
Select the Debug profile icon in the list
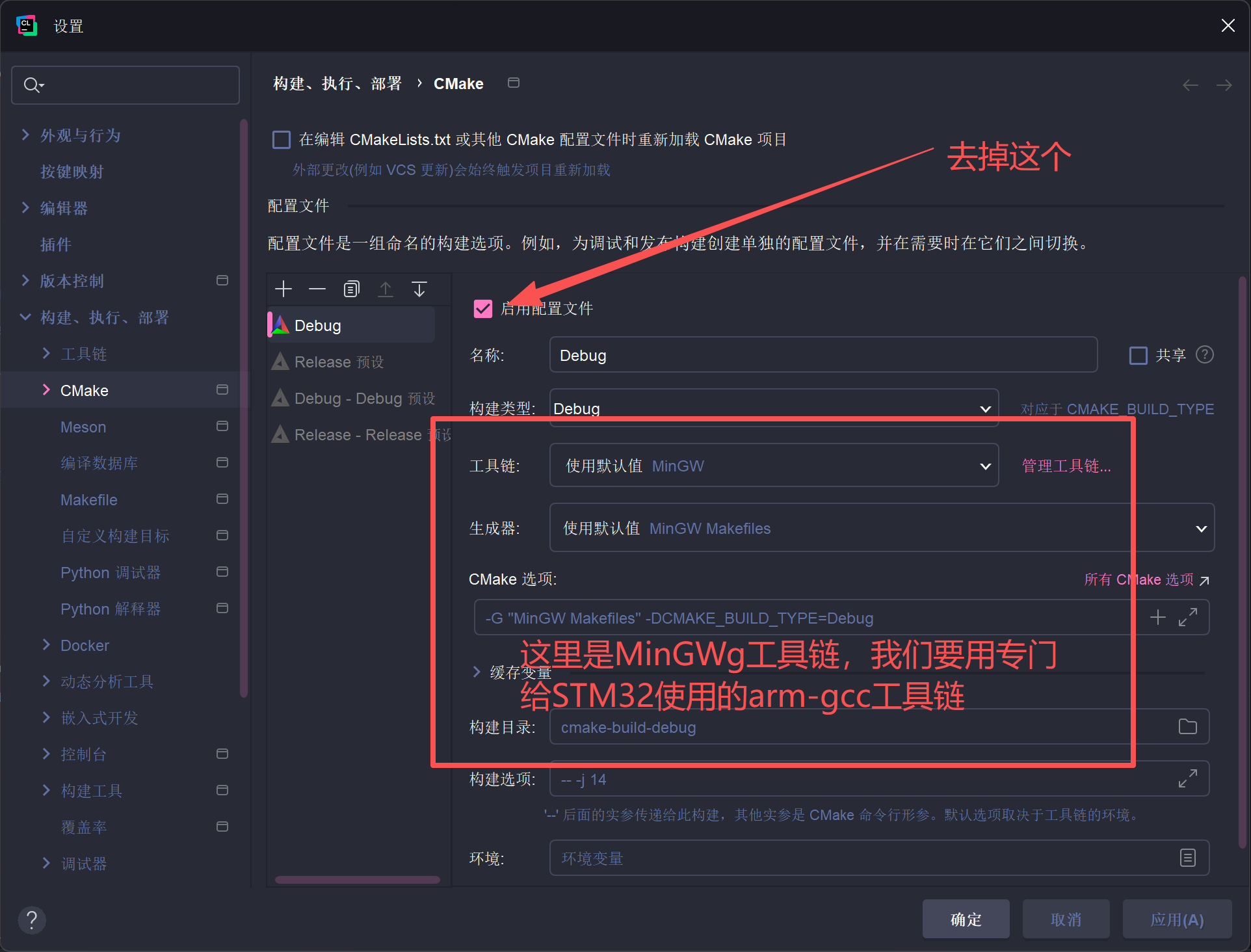pos(280,325)
